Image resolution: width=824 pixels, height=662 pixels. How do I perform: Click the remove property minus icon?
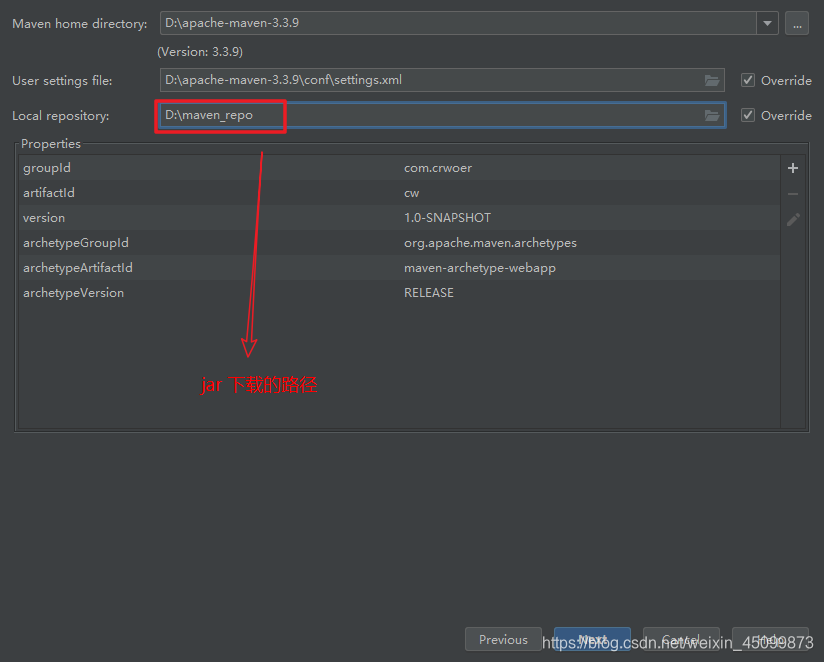coord(793,193)
